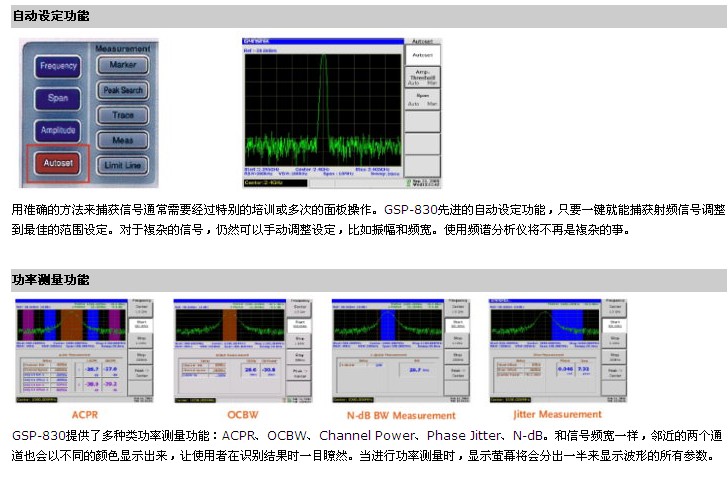Click the N-dB BW Measurement caption
Screen dimensions: 728x485
pyautogui.click(x=401, y=415)
